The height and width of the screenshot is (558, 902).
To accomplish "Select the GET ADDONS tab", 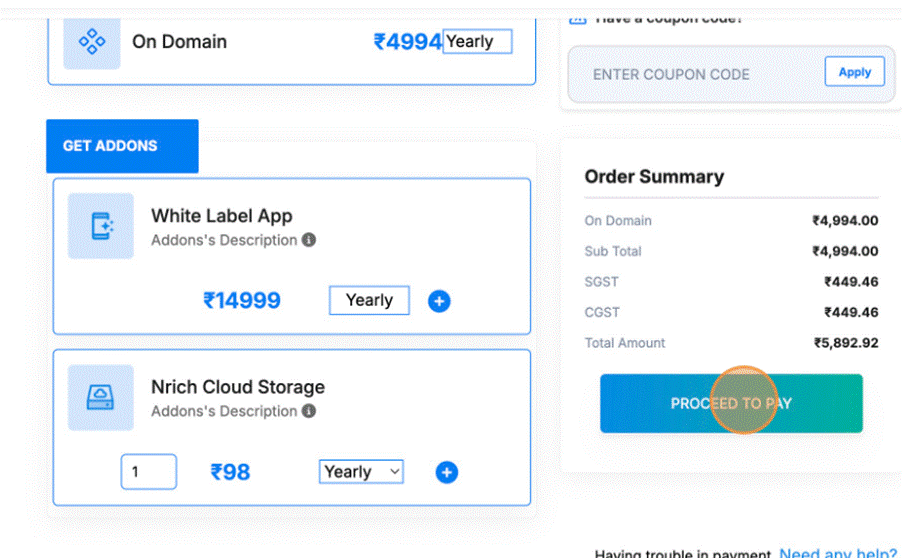I will [x=121, y=146].
